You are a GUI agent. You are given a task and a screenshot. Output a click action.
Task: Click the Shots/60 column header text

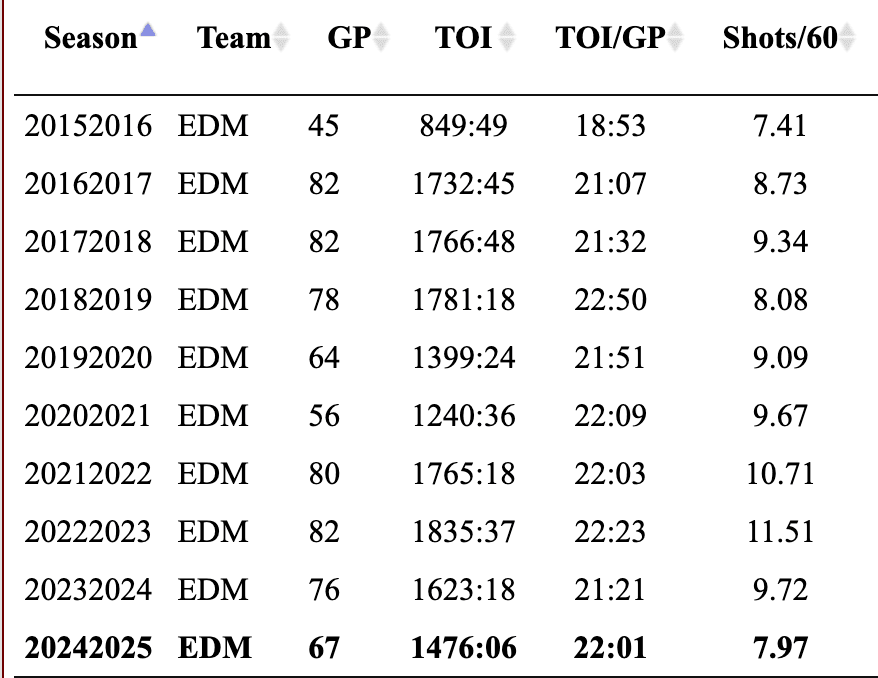[779, 39]
